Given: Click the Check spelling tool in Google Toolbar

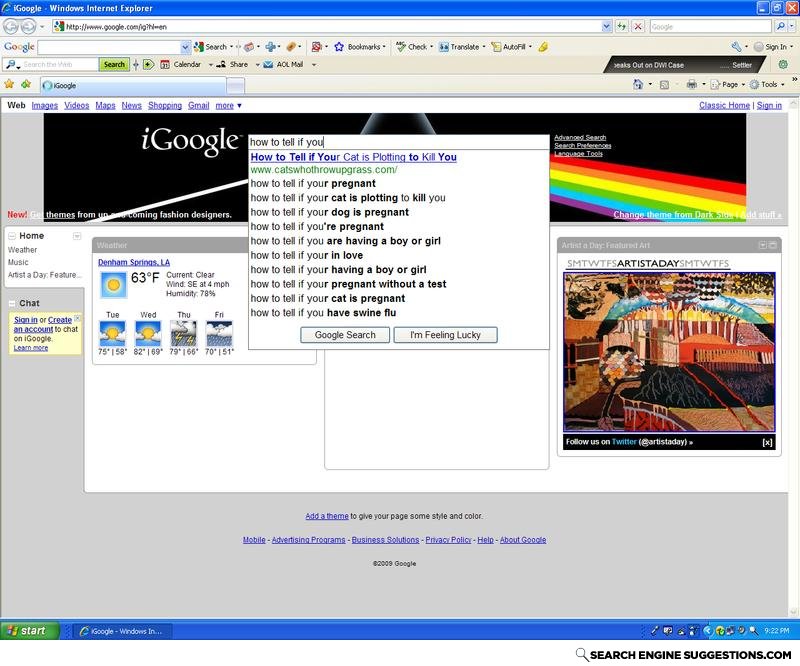Looking at the screenshot, I should tap(412, 47).
